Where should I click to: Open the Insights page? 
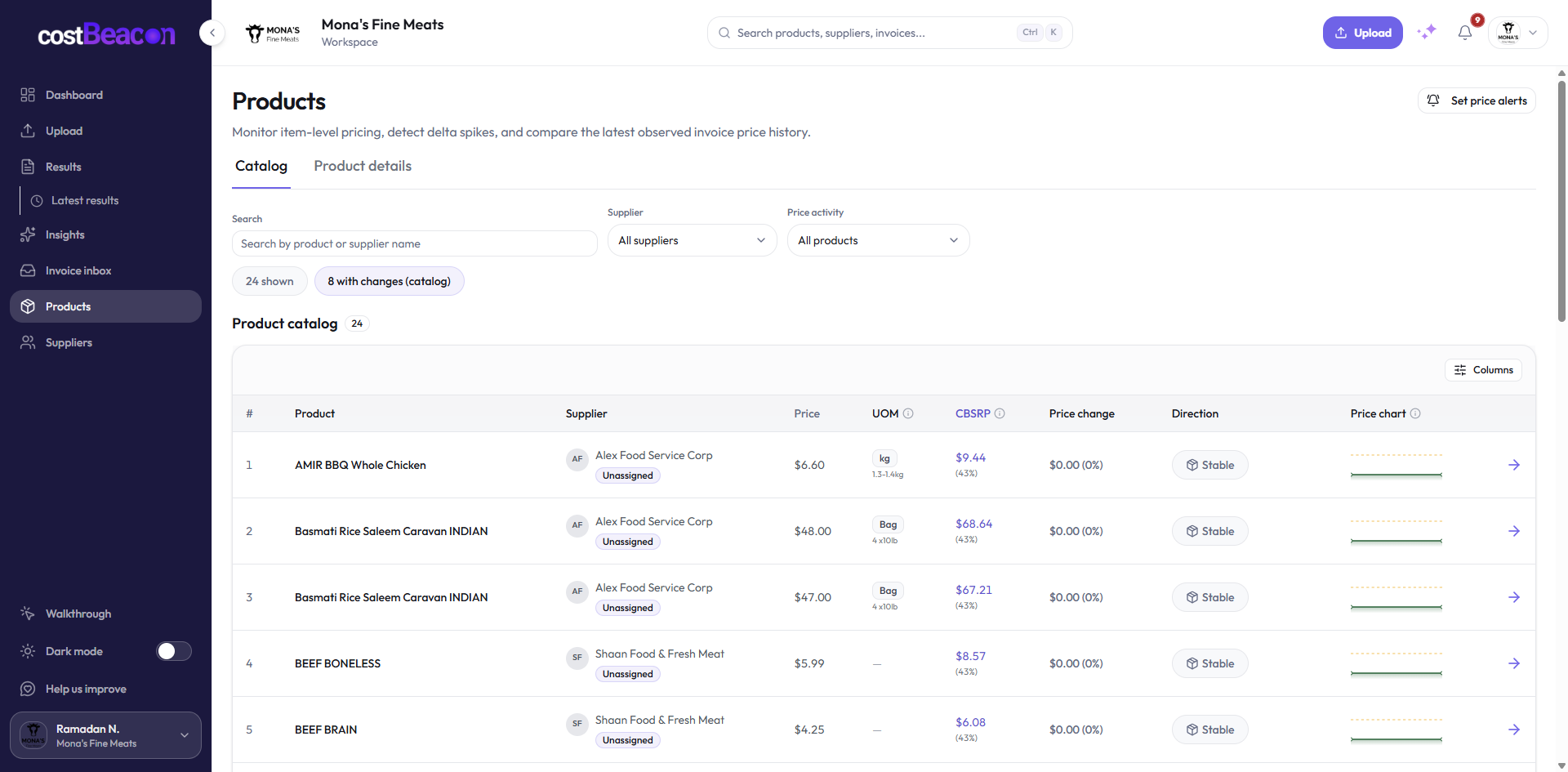tap(105, 234)
